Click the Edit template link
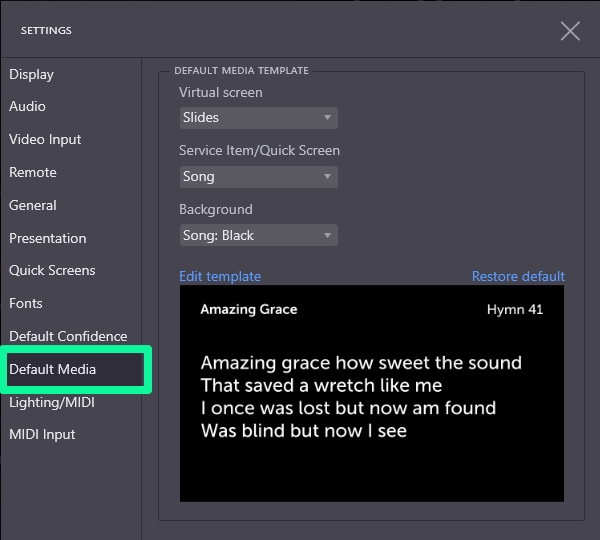This screenshot has width=600, height=540. [x=220, y=276]
